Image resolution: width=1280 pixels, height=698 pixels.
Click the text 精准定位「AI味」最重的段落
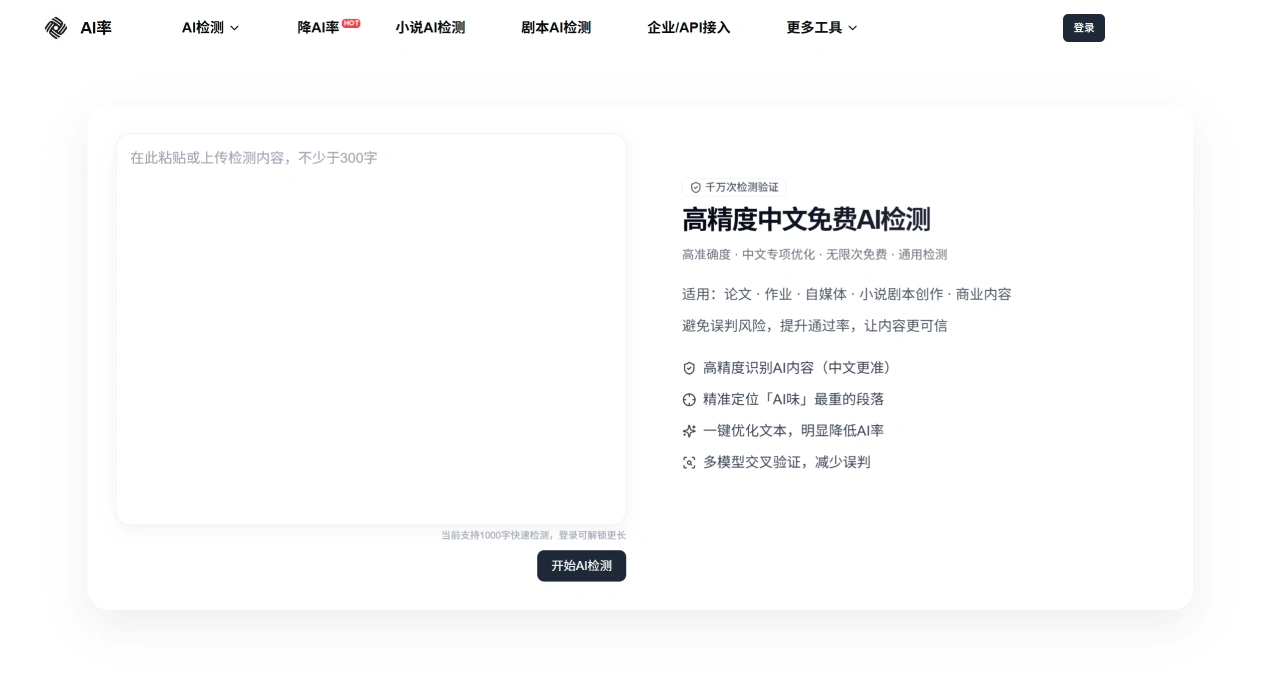click(x=793, y=399)
